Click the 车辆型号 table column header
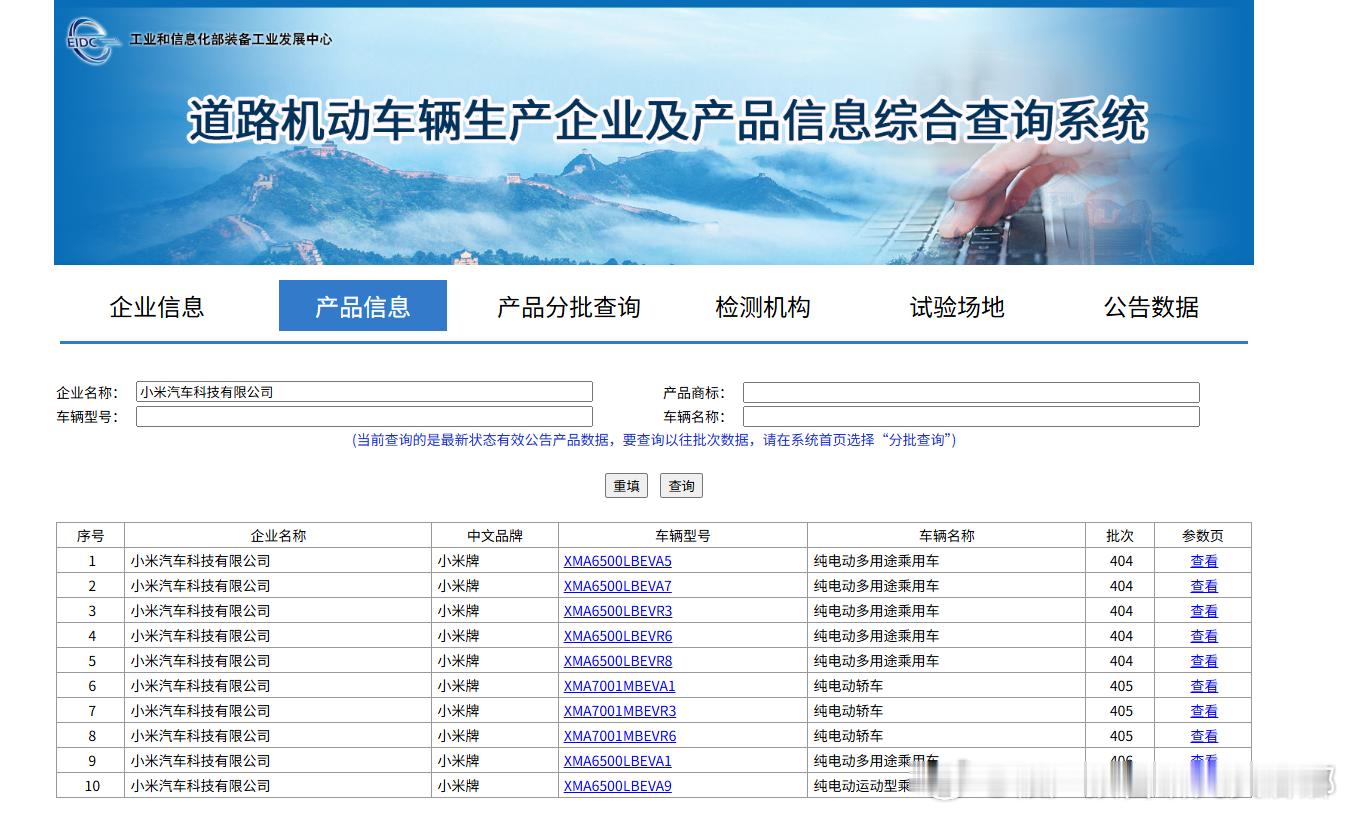 click(683, 536)
